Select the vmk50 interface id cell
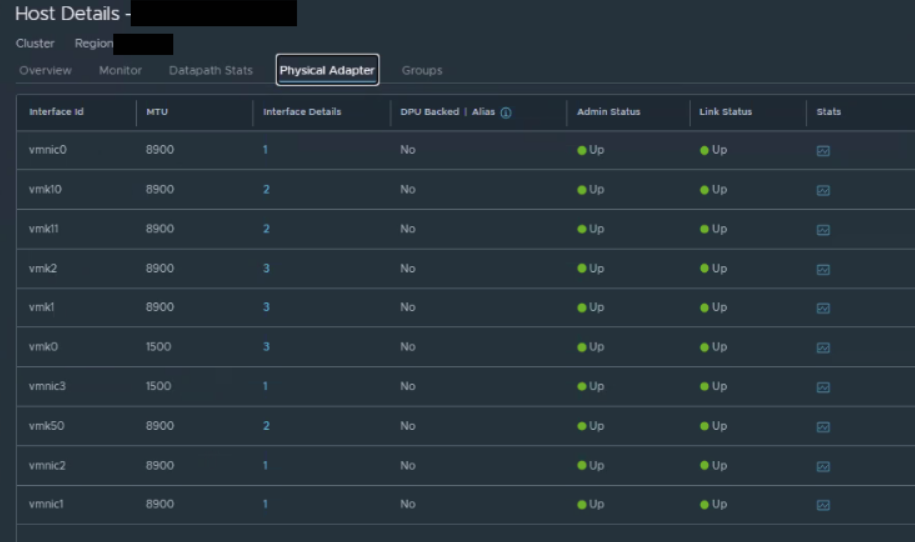Image resolution: width=915 pixels, height=542 pixels. pyautogui.click(x=46, y=426)
